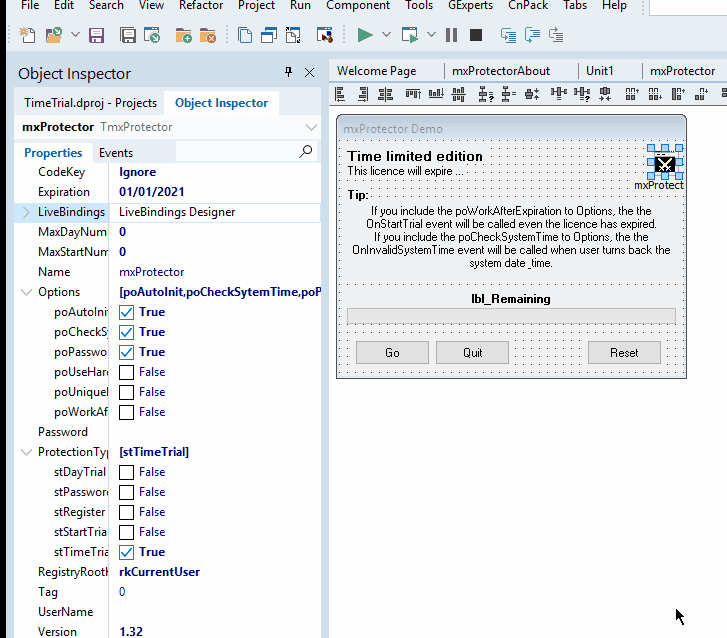
Task: Open the GExperts menu
Action: tap(470, 6)
